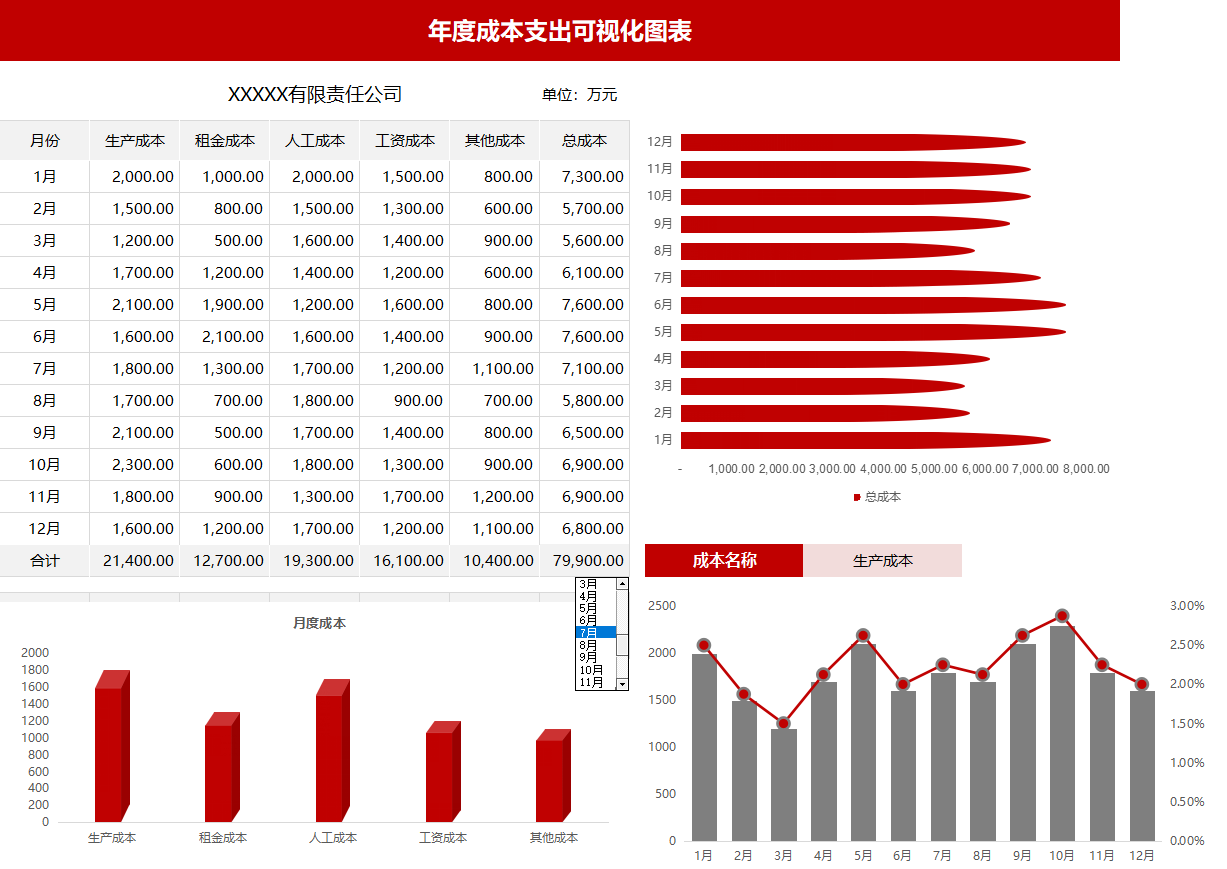Click the 合计 row label cell
1227x869 pixels.
45,561
